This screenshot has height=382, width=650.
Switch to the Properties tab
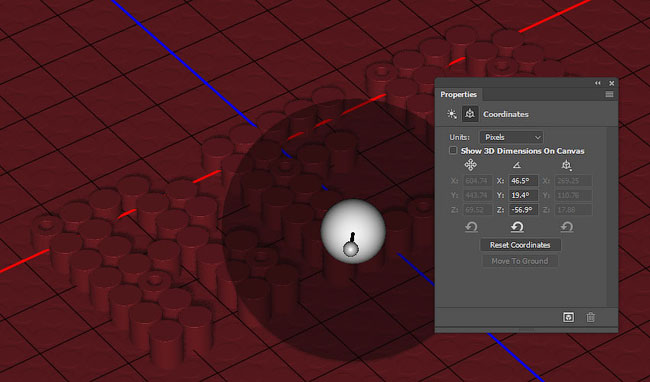[x=458, y=94]
